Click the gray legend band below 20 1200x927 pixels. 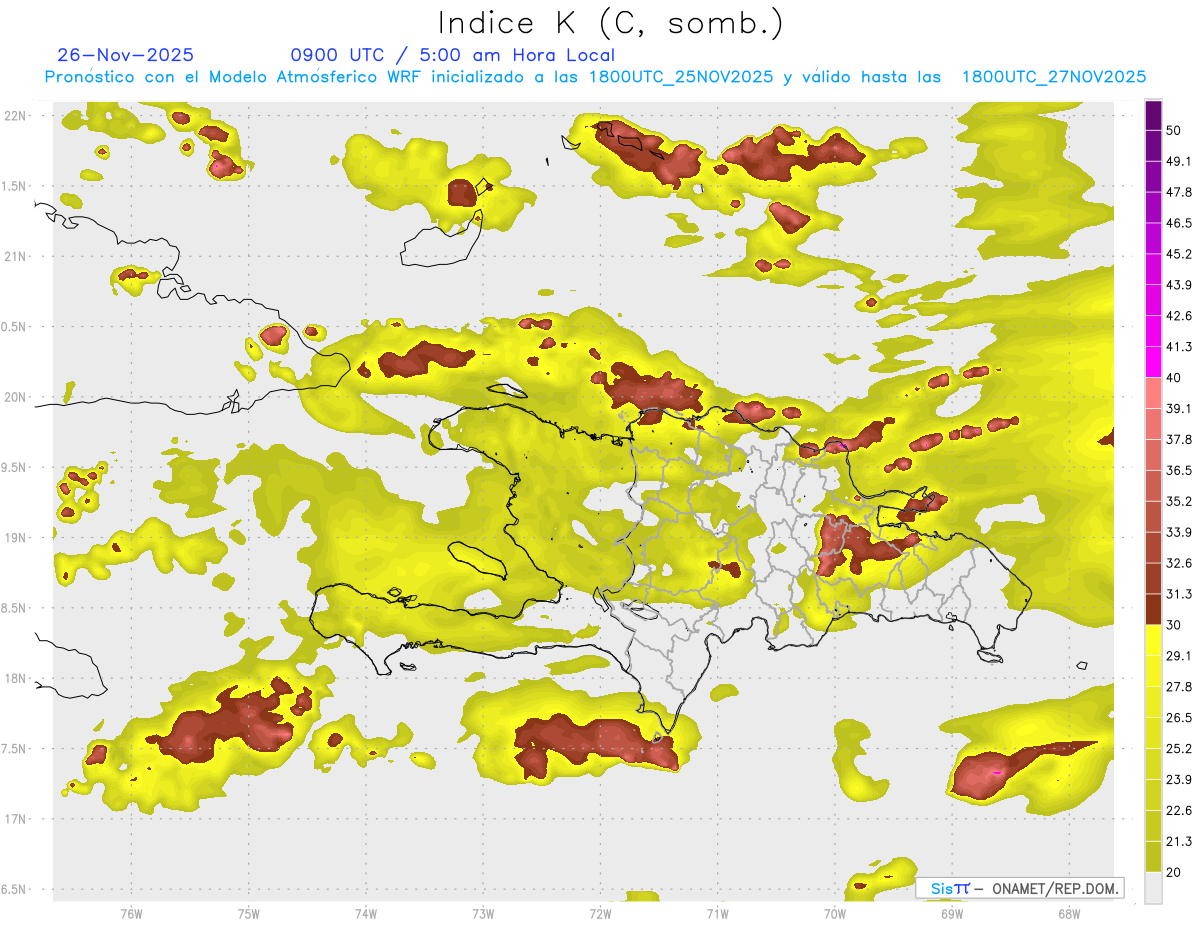(x=1153, y=888)
